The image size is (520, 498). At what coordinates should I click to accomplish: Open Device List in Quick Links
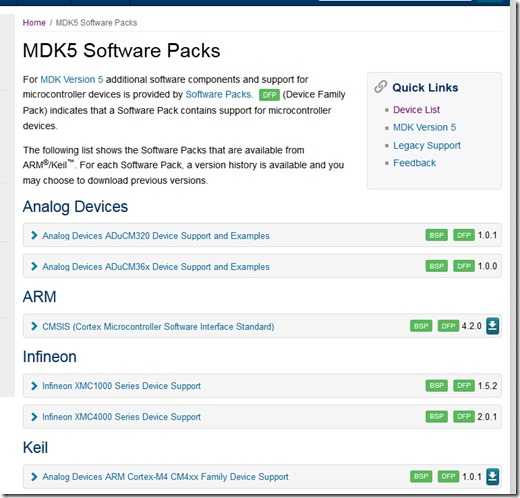(x=416, y=110)
